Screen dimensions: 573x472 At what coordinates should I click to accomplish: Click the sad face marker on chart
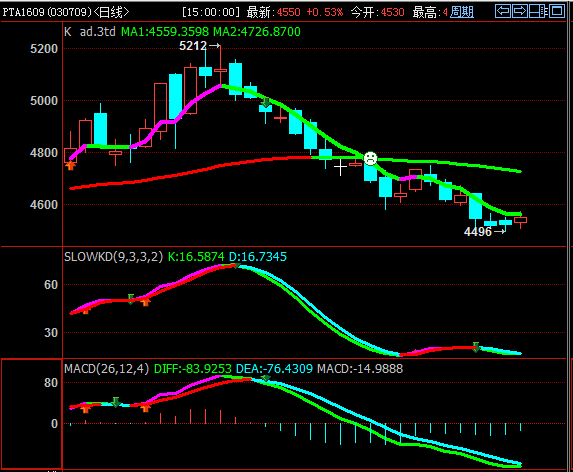(370, 159)
